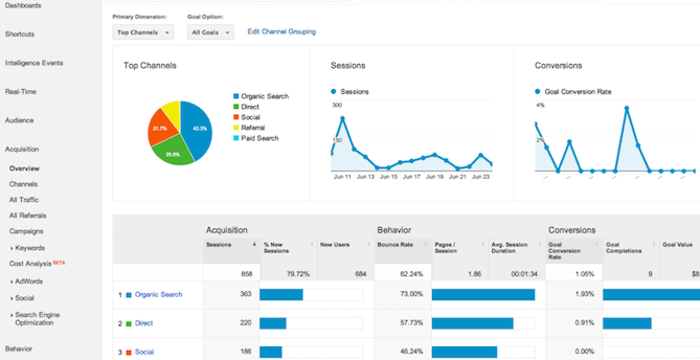Image resolution: width=700 pixels, height=360 pixels.
Task: Click the Goal Conversion Rate legend dot
Action: [x=538, y=92]
